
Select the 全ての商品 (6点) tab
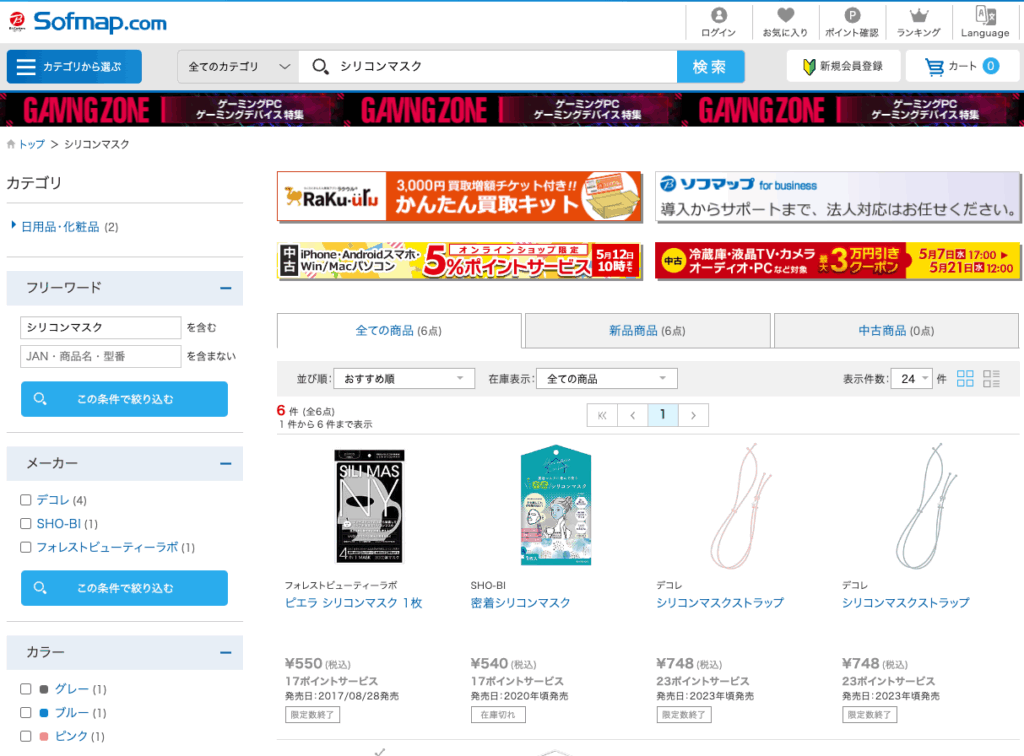pyautogui.click(x=399, y=331)
